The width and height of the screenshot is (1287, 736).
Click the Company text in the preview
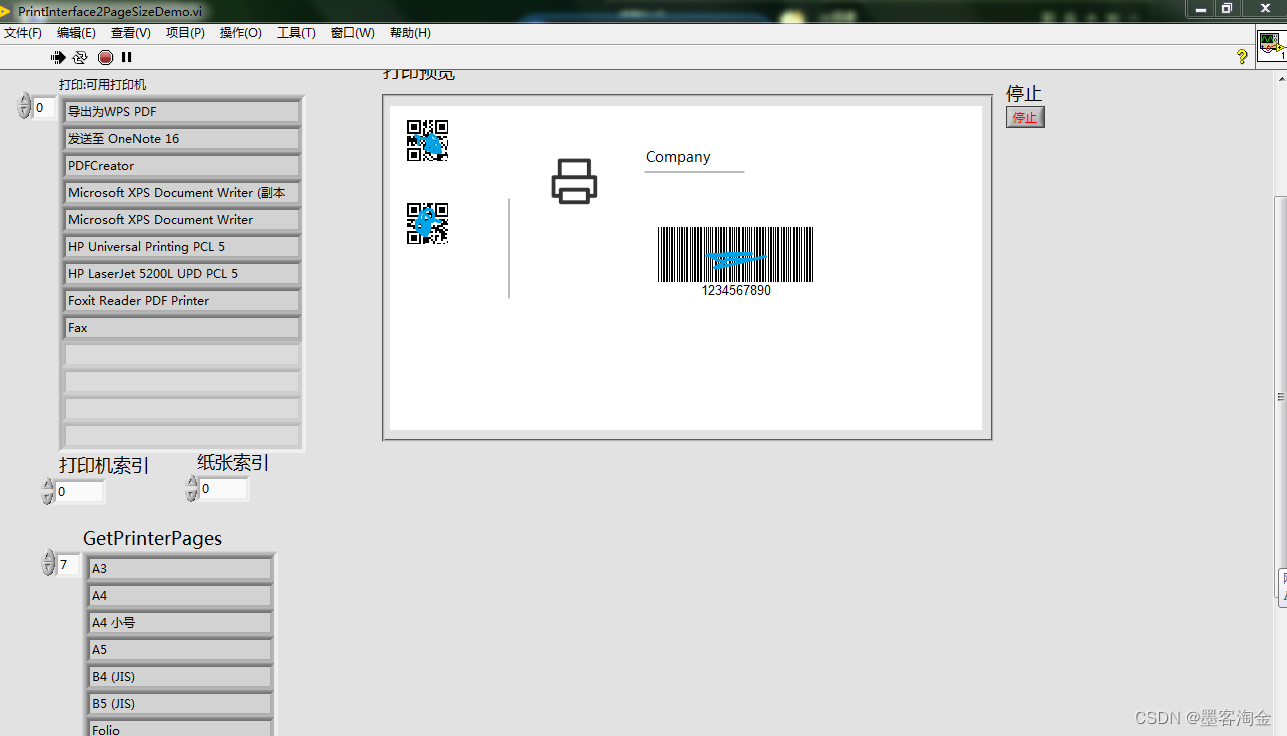coord(678,157)
